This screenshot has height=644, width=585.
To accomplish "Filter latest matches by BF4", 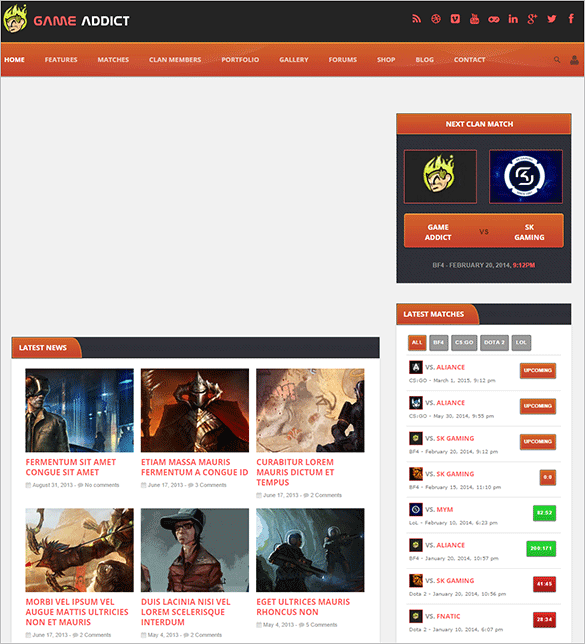I will (438, 343).
